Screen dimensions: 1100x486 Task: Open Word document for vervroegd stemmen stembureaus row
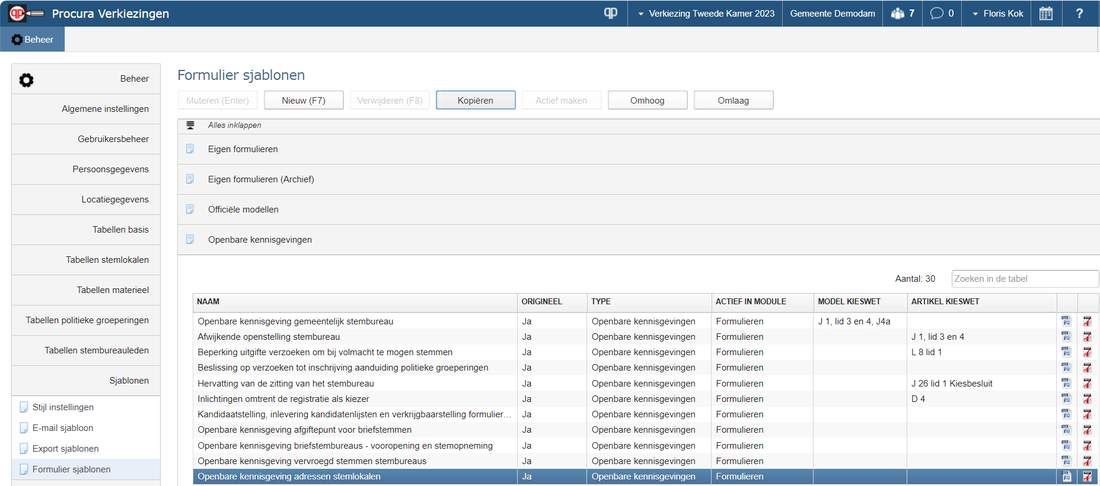point(1067,461)
